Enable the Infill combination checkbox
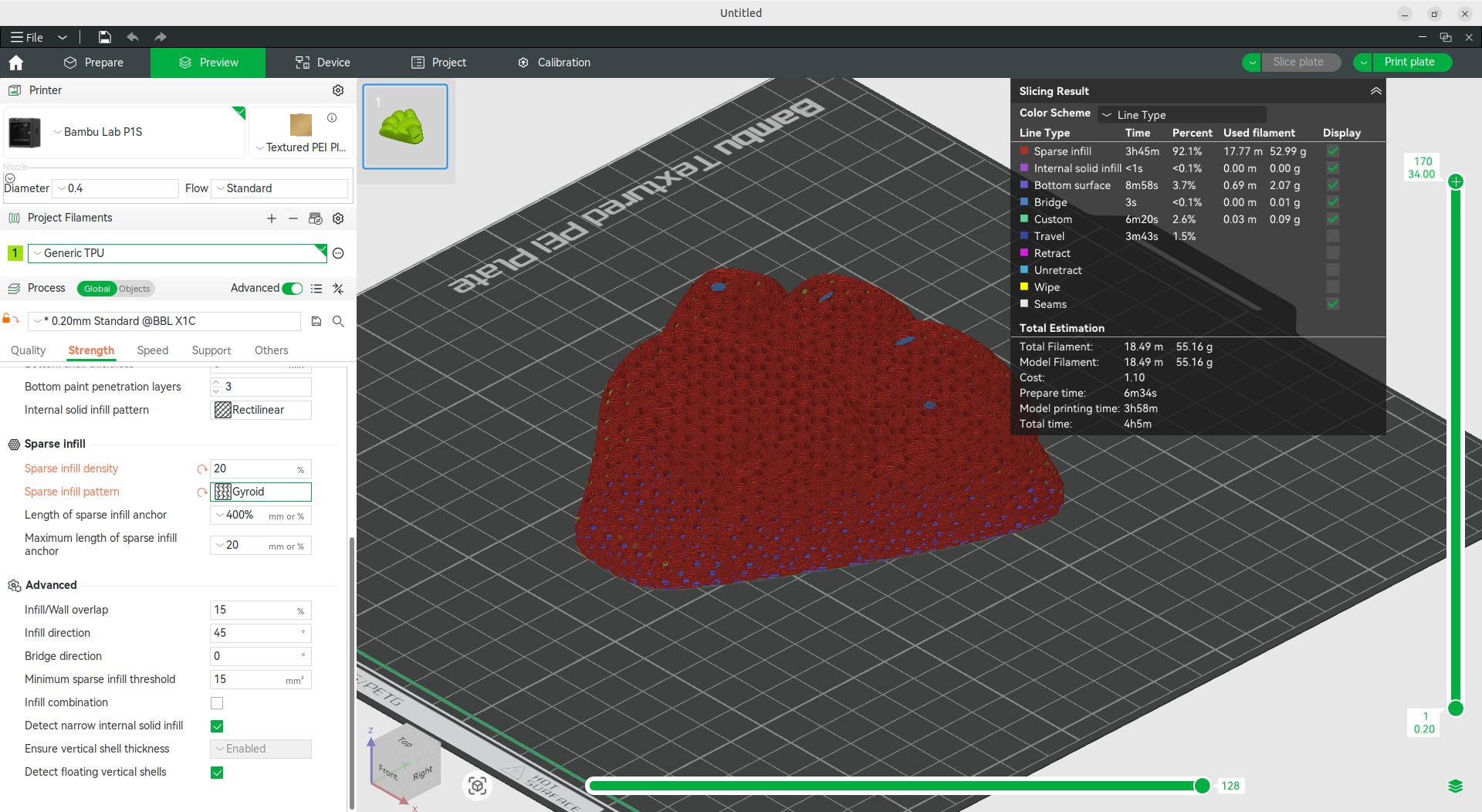The height and width of the screenshot is (812, 1482). 217,703
